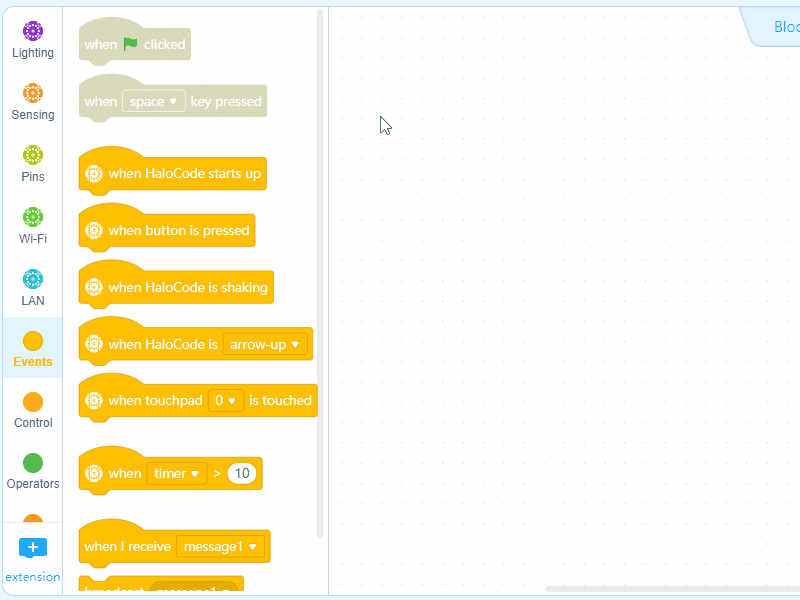
Task: Open message1 dropdown in when I receive
Action: coord(220,546)
